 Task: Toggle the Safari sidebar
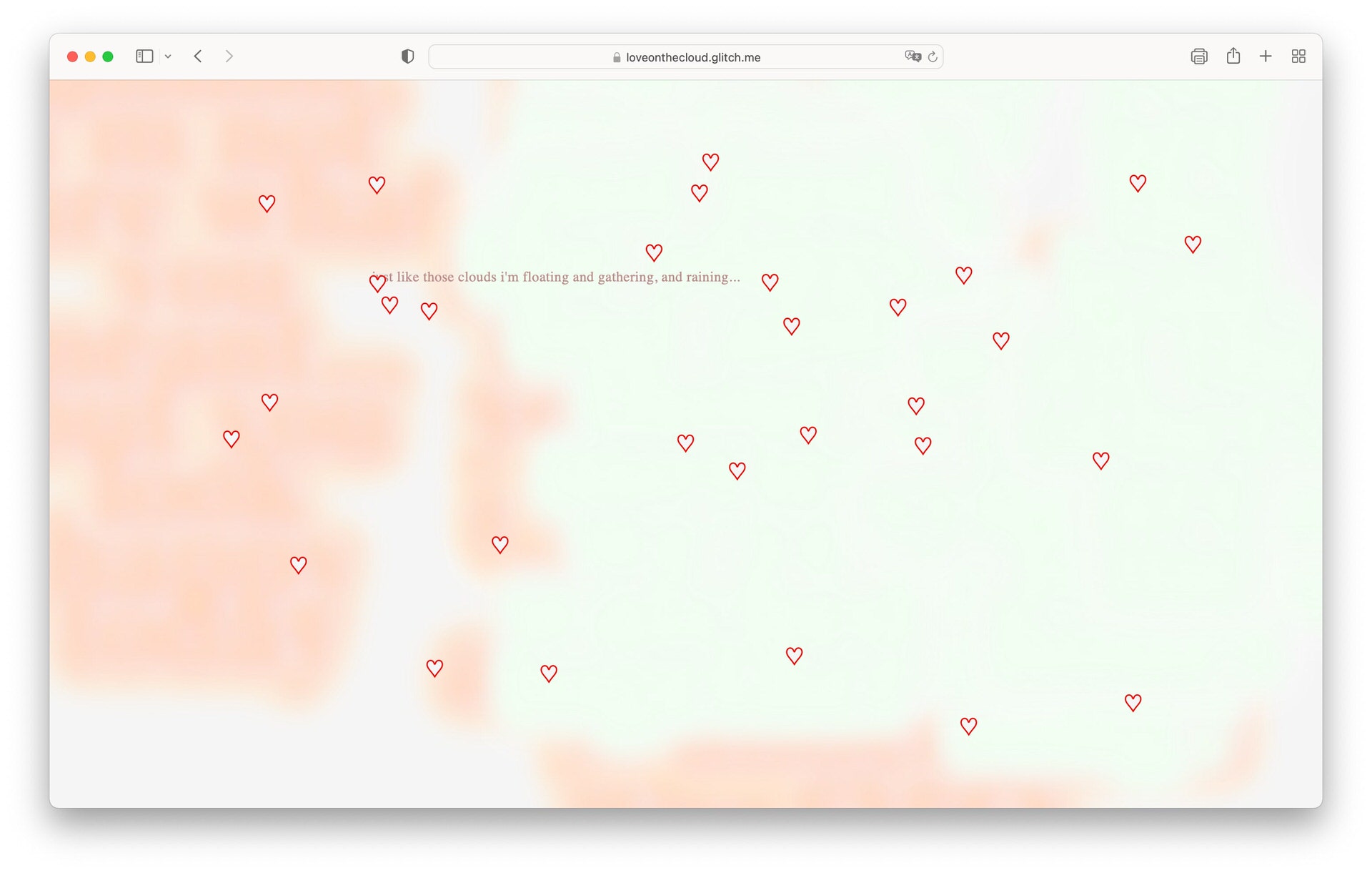[144, 56]
